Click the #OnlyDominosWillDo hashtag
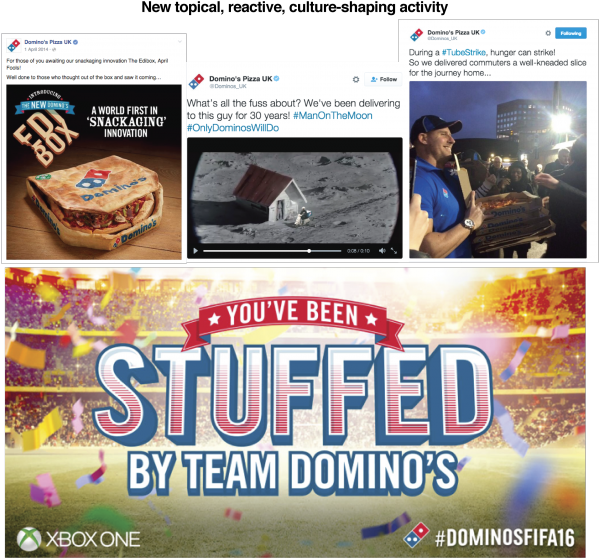 233,128
